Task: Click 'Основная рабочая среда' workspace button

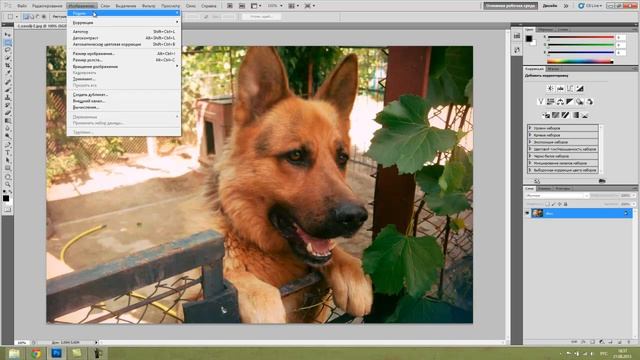Action: tap(511, 6)
